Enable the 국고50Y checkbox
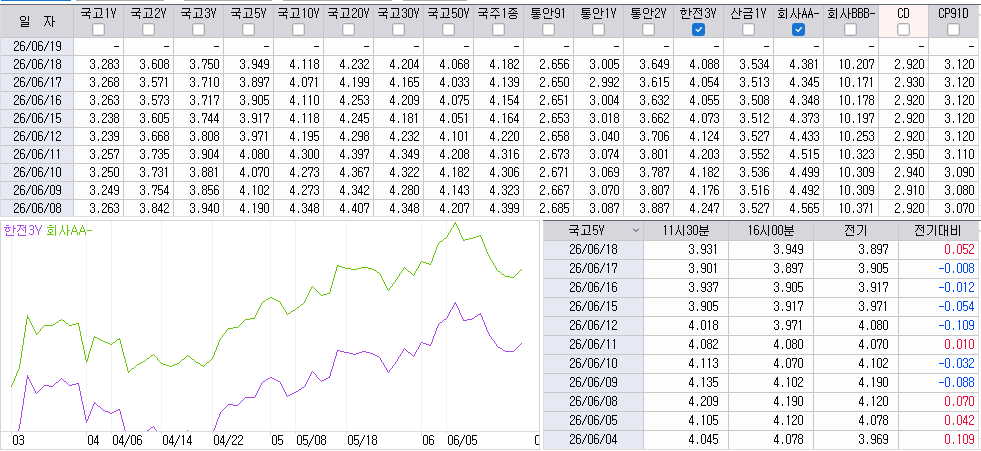The height and width of the screenshot is (451, 981). click(x=449, y=29)
